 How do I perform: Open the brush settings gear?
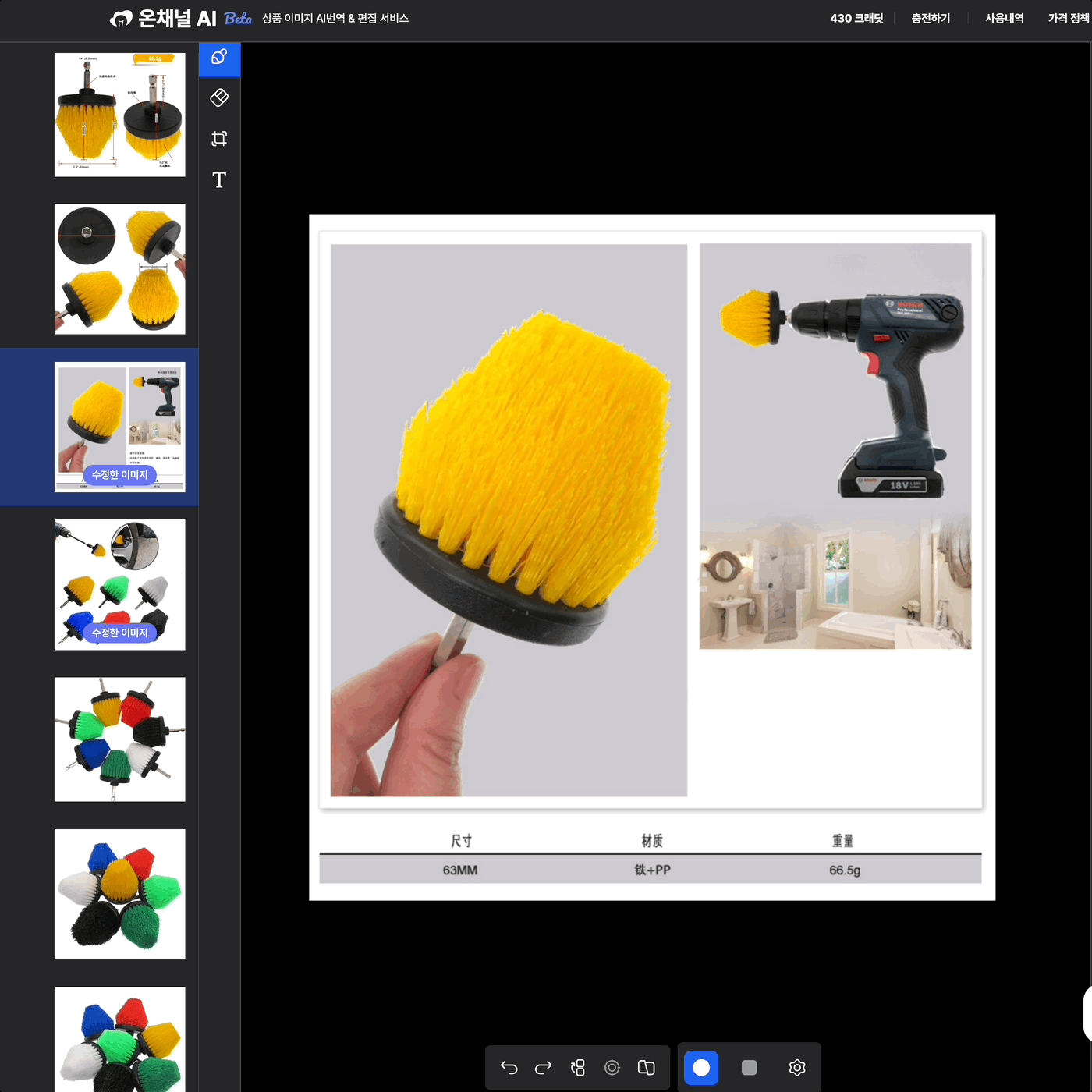point(796,1067)
